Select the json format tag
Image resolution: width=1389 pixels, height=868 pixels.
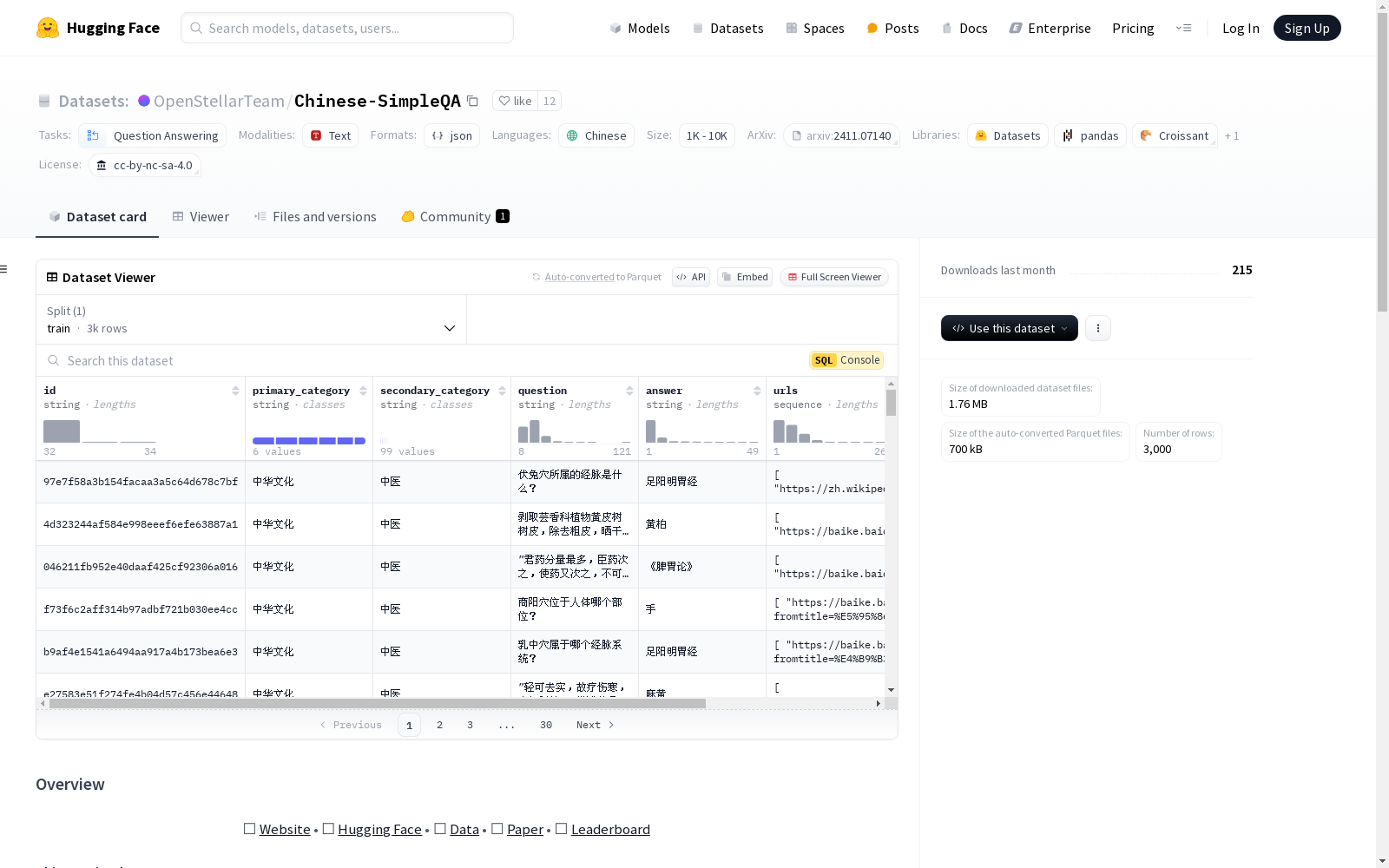pyautogui.click(x=452, y=135)
